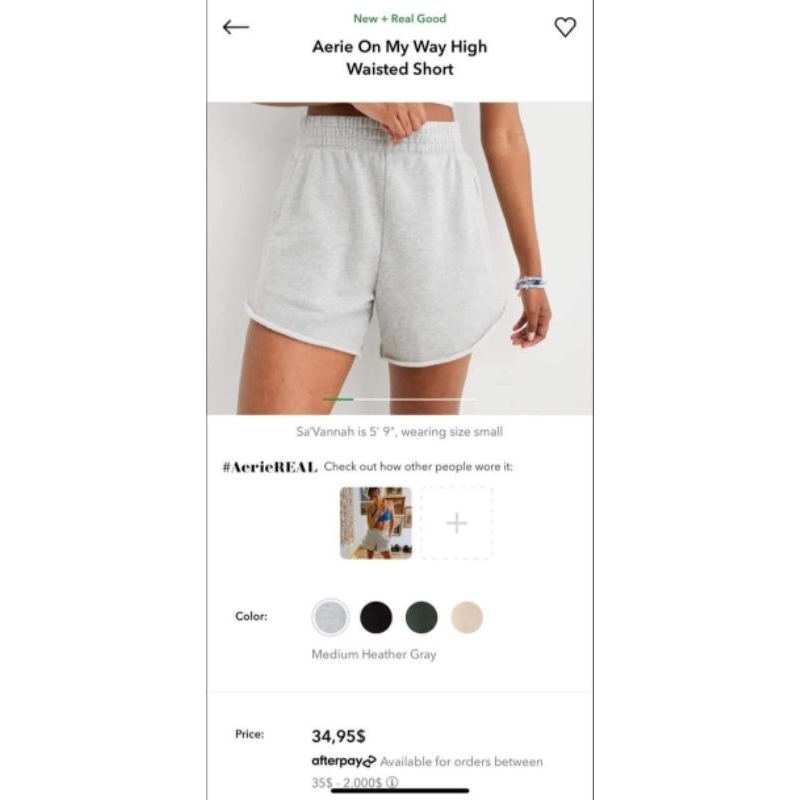Select the beige color swatch
Viewport: 800px width, 800px height.
point(467,617)
